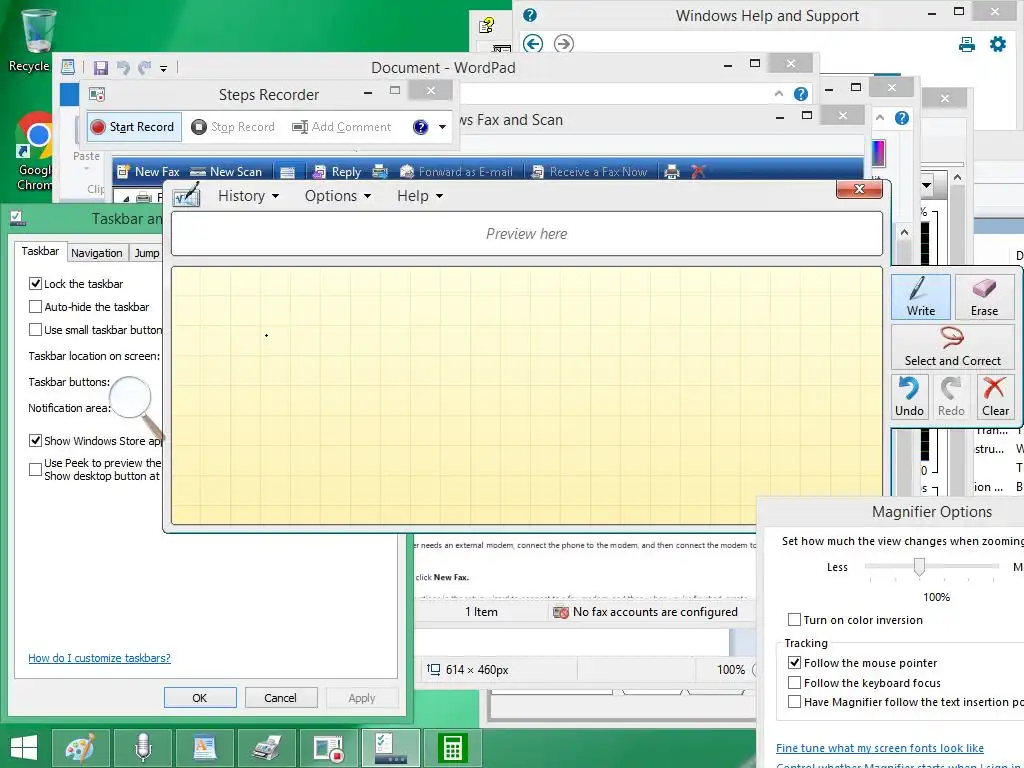Click the Windows Start button

pyautogui.click(x=24, y=747)
